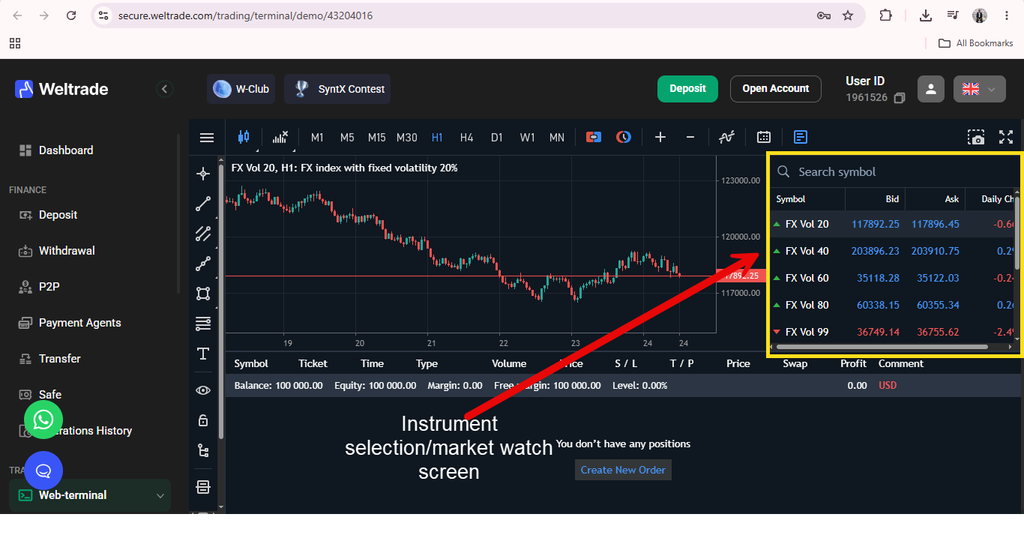Zoom in the chart with plus icon

pos(660,137)
